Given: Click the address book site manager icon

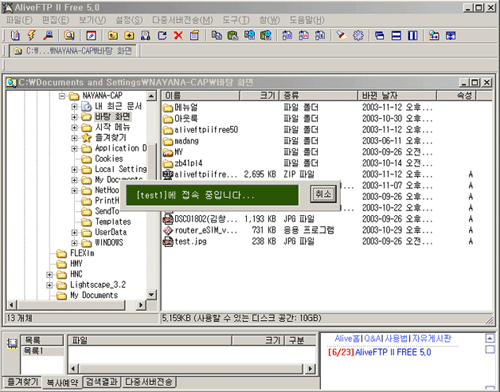Looking at the screenshot, I should coord(15,35).
